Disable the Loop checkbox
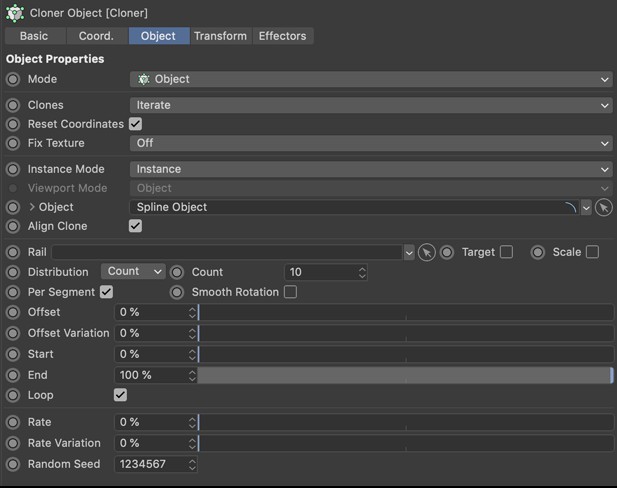The height and width of the screenshot is (488, 617). click(x=121, y=395)
